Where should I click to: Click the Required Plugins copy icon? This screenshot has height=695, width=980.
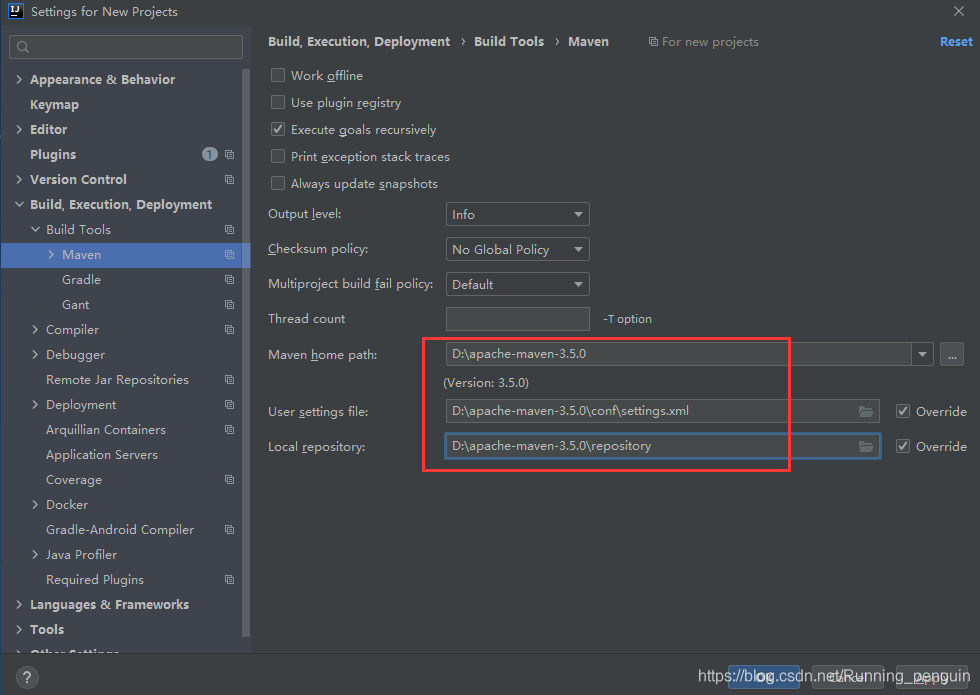[229, 579]
